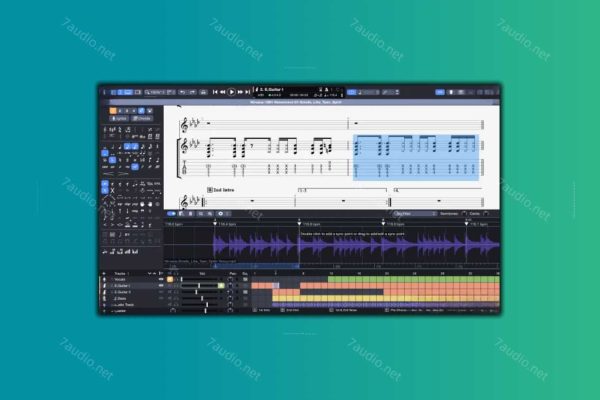
Task: Start playback with the Play button
Action: tap(231, 92)
